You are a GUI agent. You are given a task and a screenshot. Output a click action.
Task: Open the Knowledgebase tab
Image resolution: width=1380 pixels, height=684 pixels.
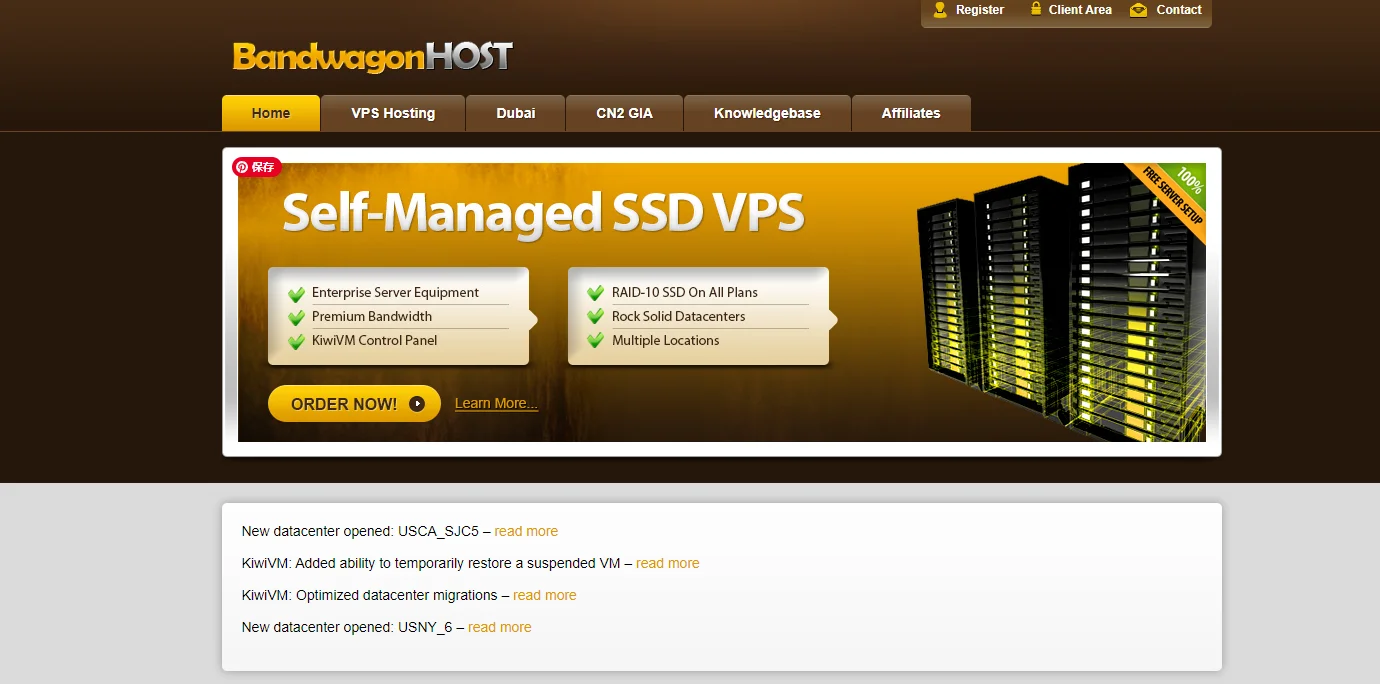(x=767, y=113)
